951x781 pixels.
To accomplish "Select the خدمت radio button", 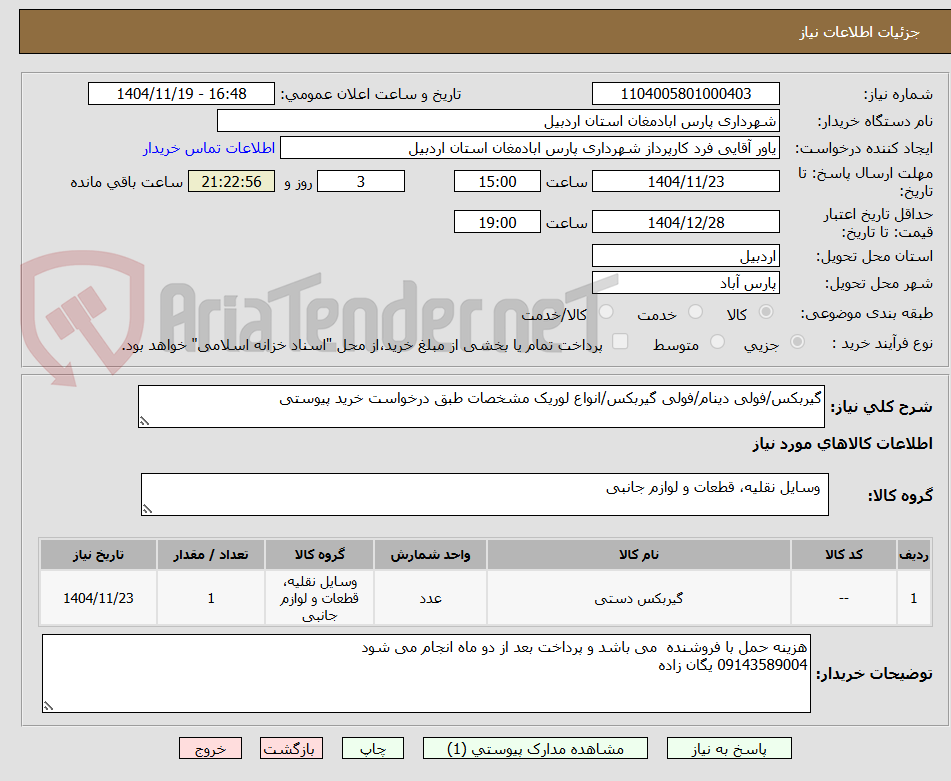I will pos(695,312).
